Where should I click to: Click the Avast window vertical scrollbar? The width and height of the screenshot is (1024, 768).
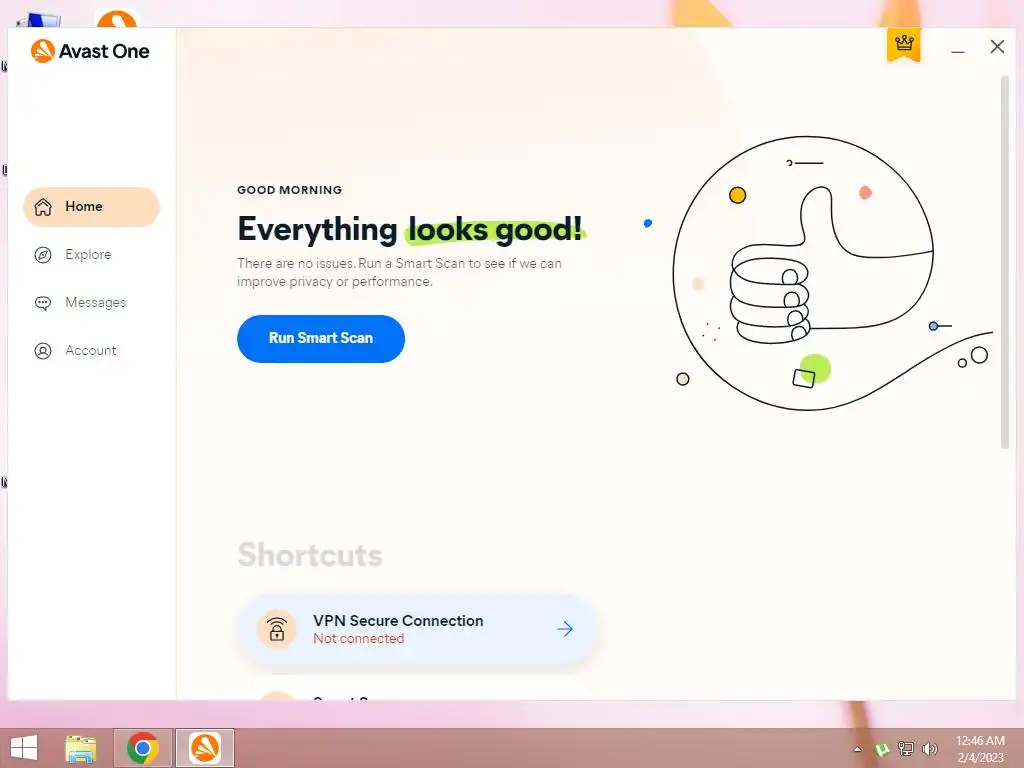(x=1005, y=261)
